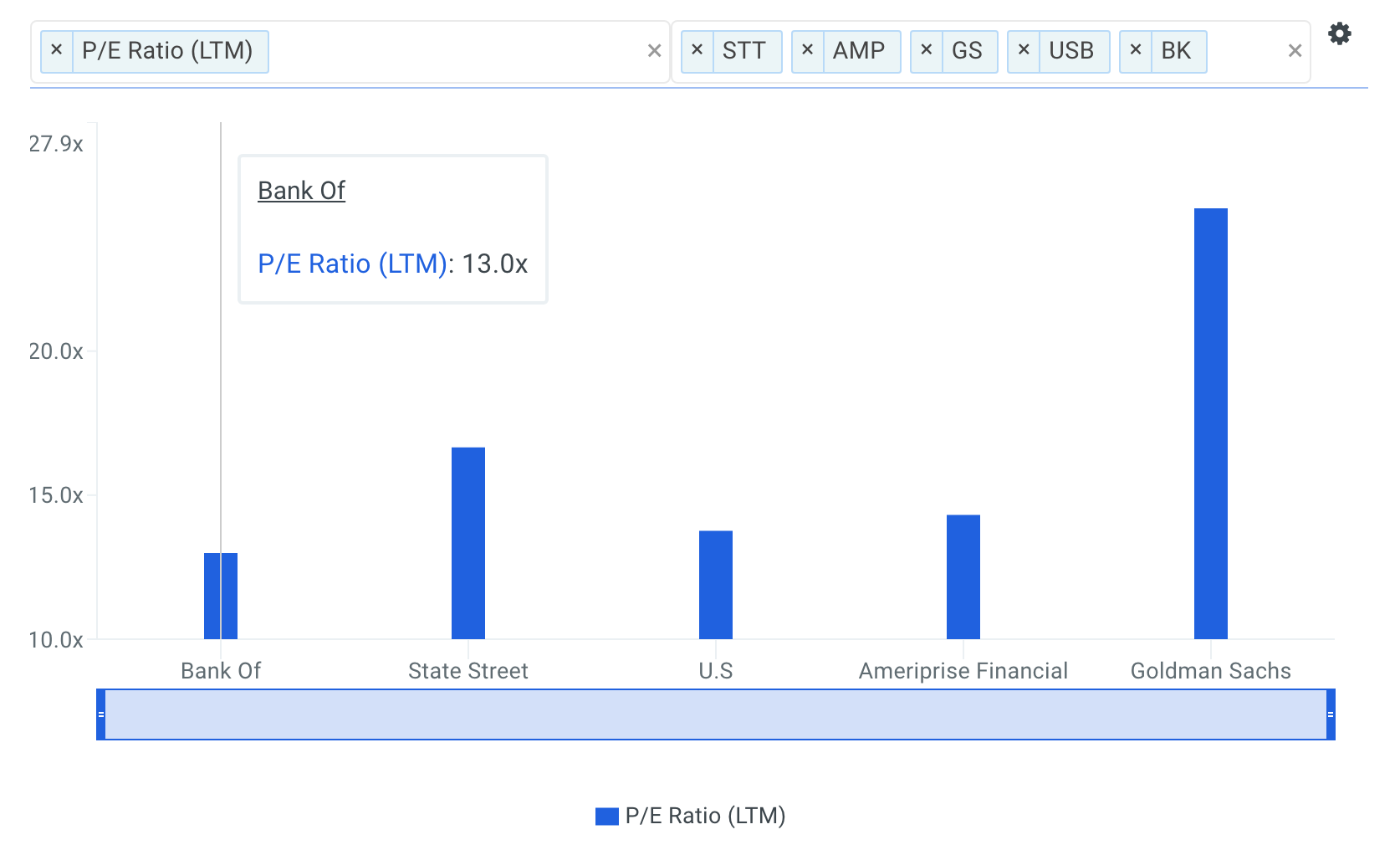Click empty area of metric input field
The width and height of the screenshot is (1400, 850).
[x=456, y=51]
